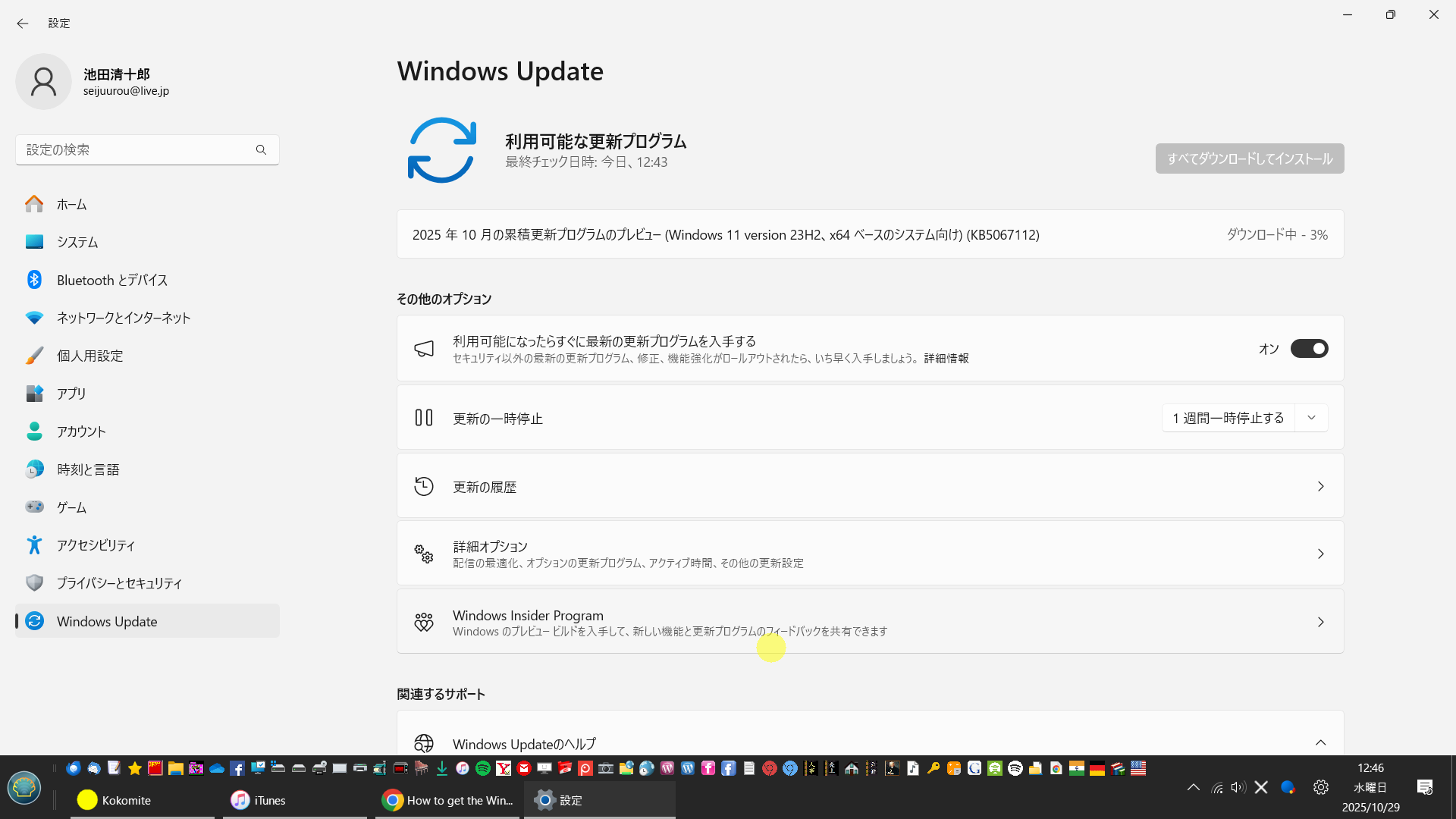Click the Insider Program hearts icon
The height and width of the screenshot is (819, 1456).
click(424, 623)
